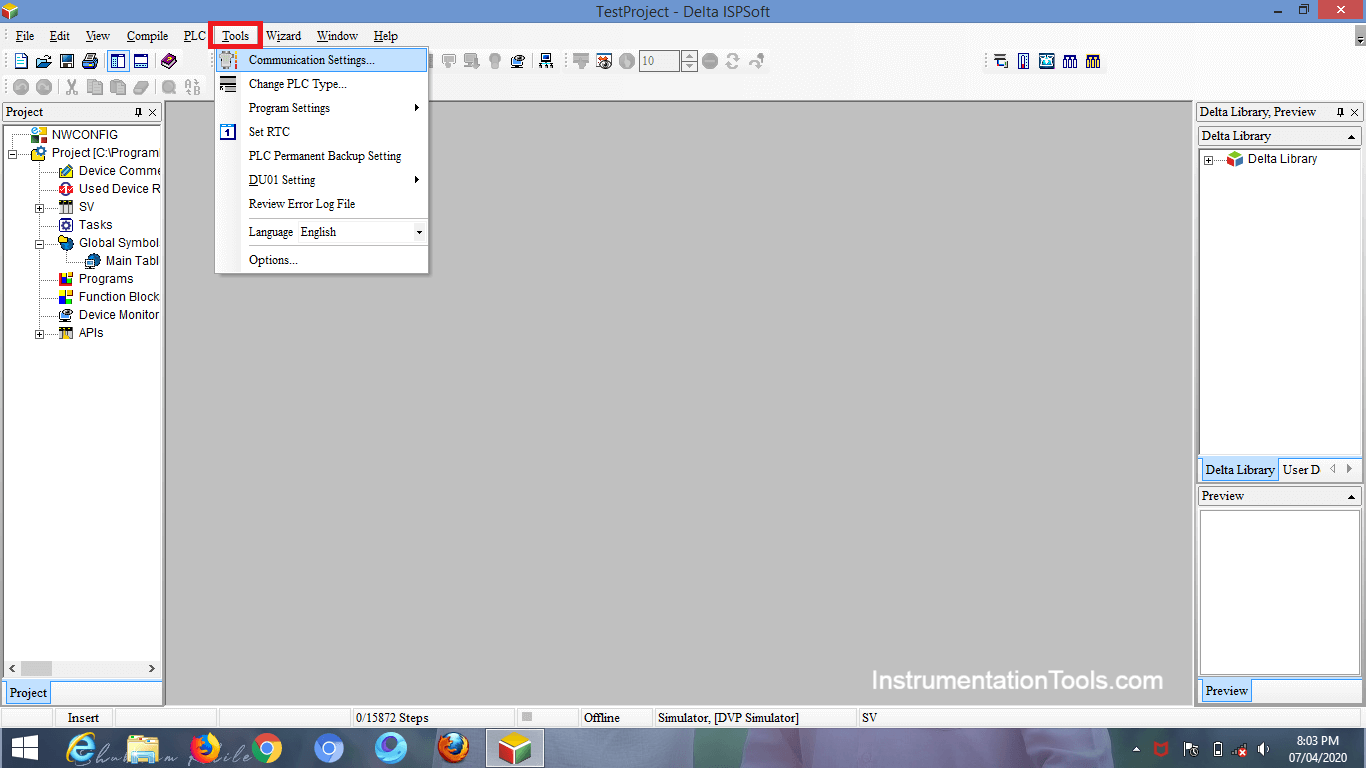The height and width of the screenshot is (768, 1366).
Task: Click the volume speaker tray icon
Action: point(1264,749)
